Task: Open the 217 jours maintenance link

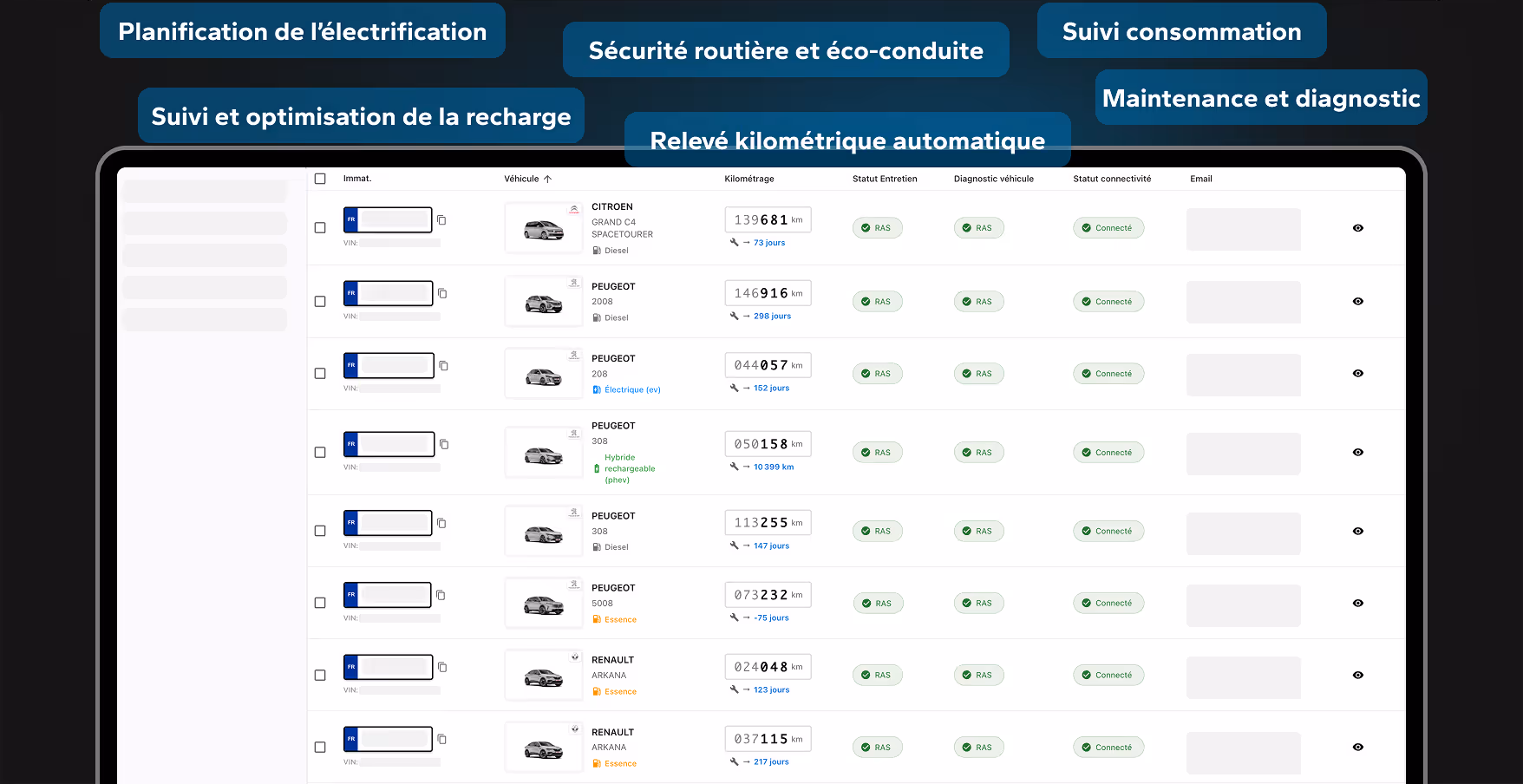Action: 771,762
